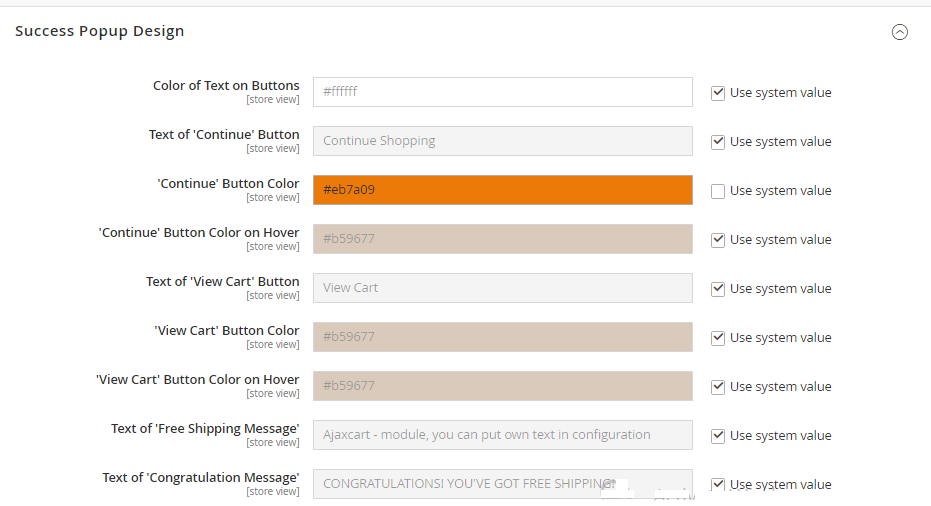Uncheck system value for 'Continue' Button Color on Hover
This screenshot has width=931, height=506.
click(718, 240)
